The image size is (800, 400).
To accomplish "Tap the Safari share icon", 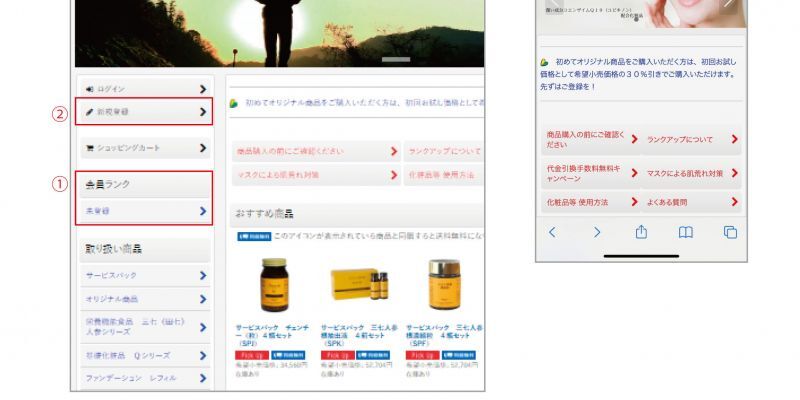I will pyautogui.click(x=641, y=232).
